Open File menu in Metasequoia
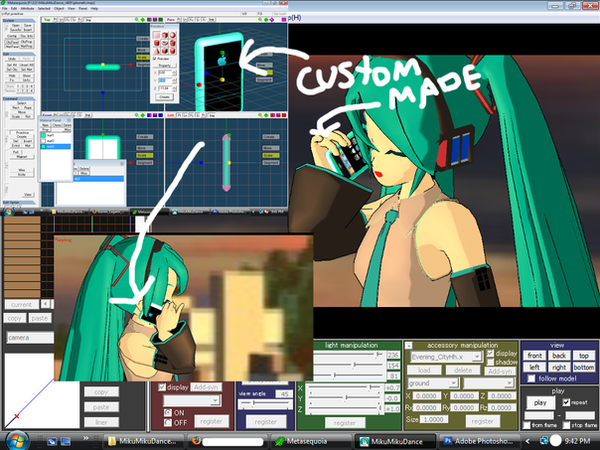The height and width of the screenshot is (450, 600). coord(5,8)
